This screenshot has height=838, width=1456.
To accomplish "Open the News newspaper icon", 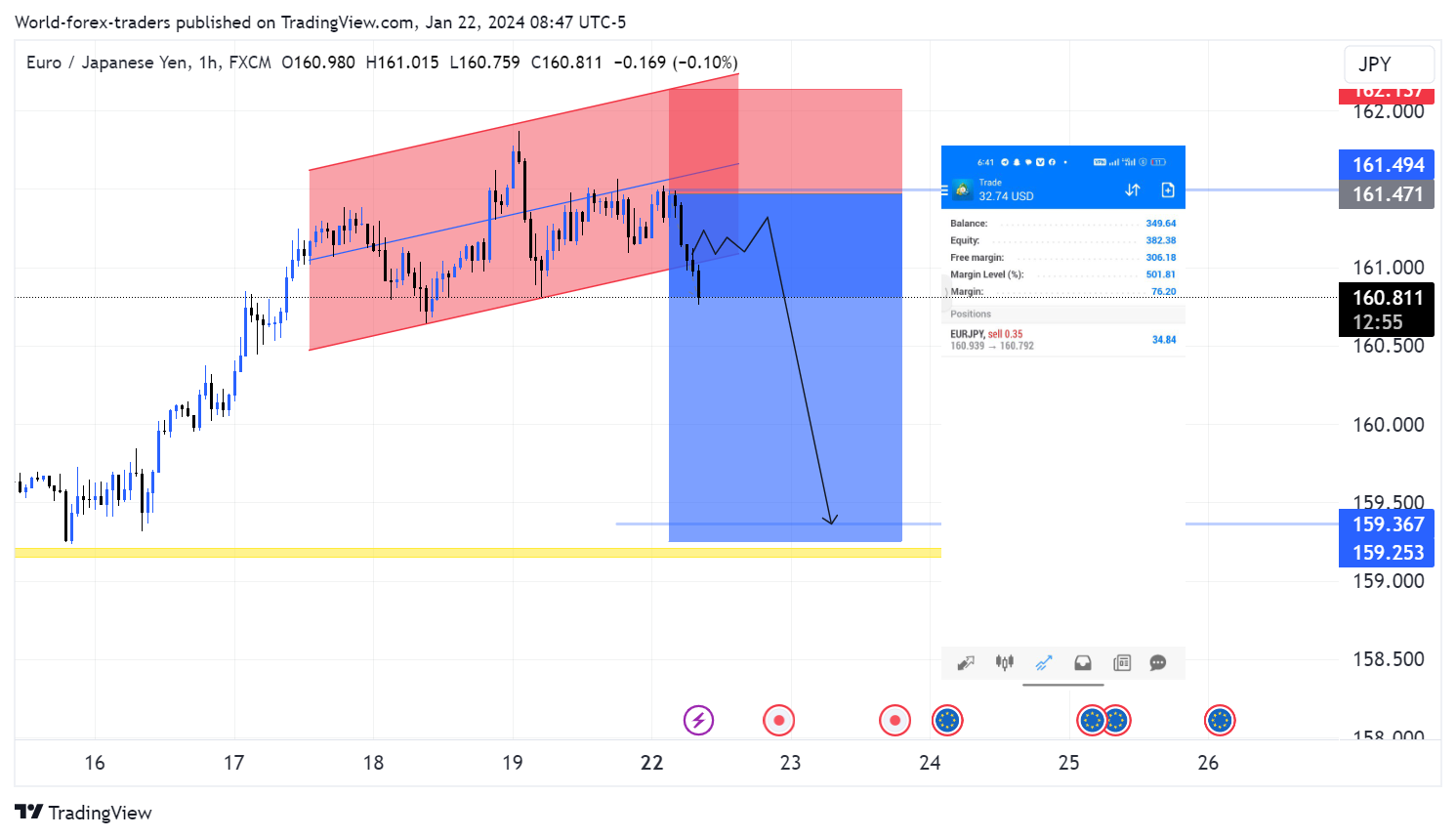I will coord(1122,663).
